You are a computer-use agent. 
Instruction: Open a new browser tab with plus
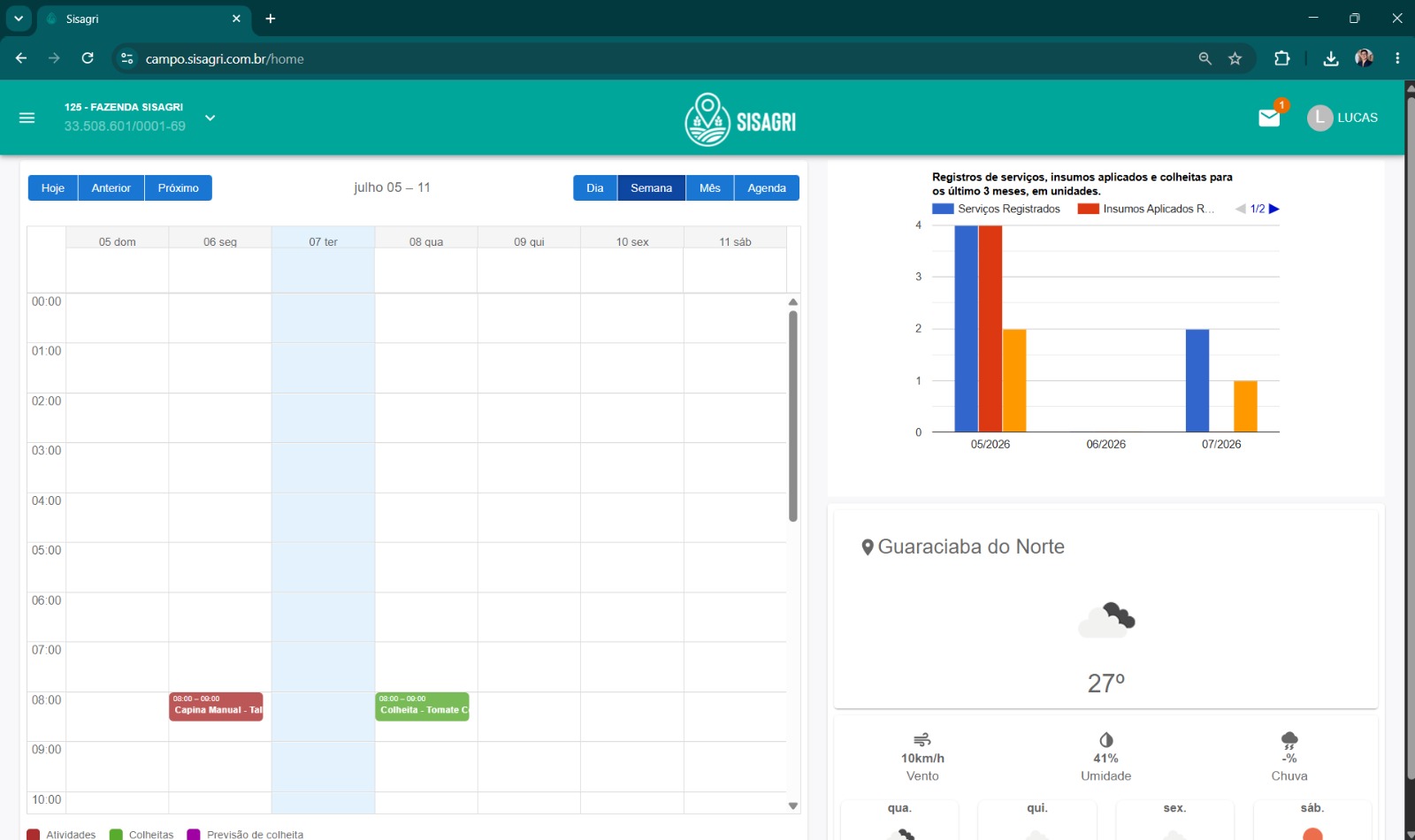point(271,19)
